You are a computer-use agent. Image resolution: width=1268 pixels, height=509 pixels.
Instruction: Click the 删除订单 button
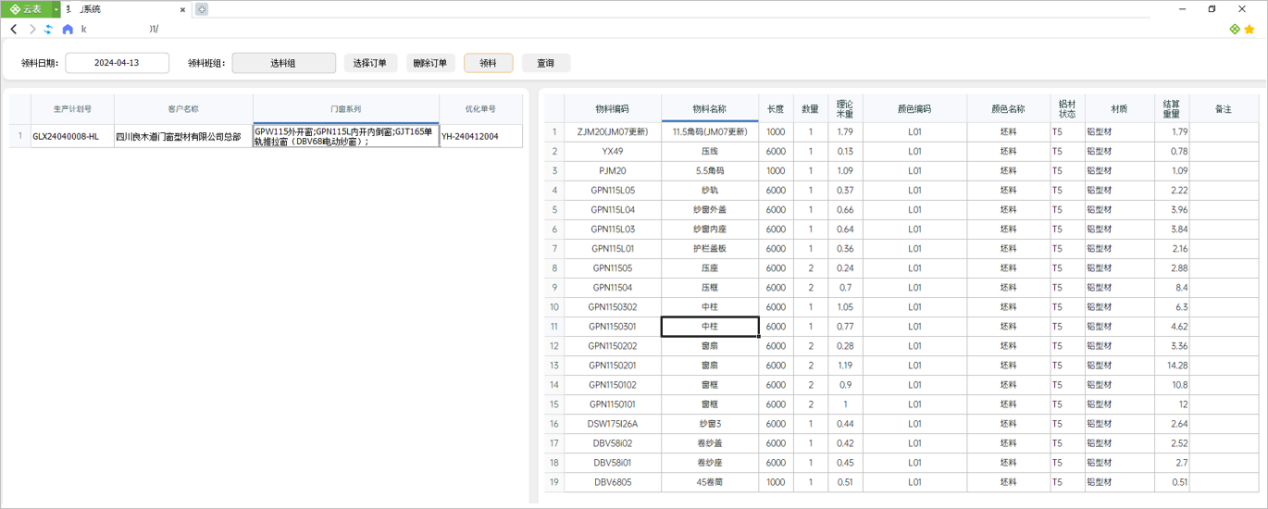(x=432, y=63)
